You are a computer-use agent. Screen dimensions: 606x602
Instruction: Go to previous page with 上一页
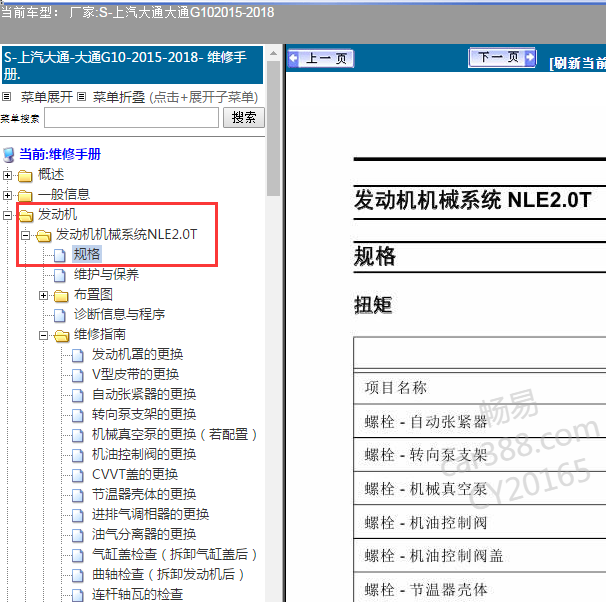click(321, 59)
